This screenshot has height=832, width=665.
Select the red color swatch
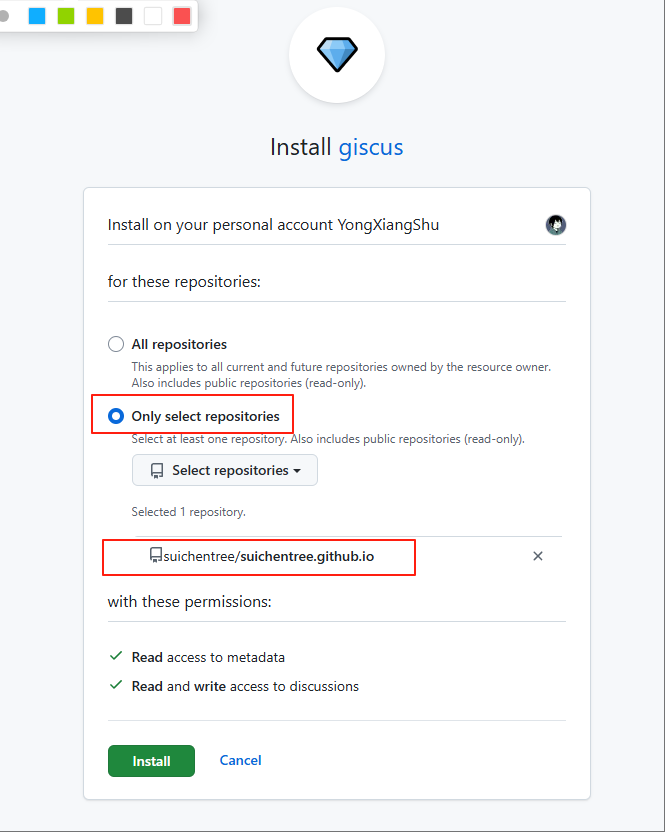[182, 16]
